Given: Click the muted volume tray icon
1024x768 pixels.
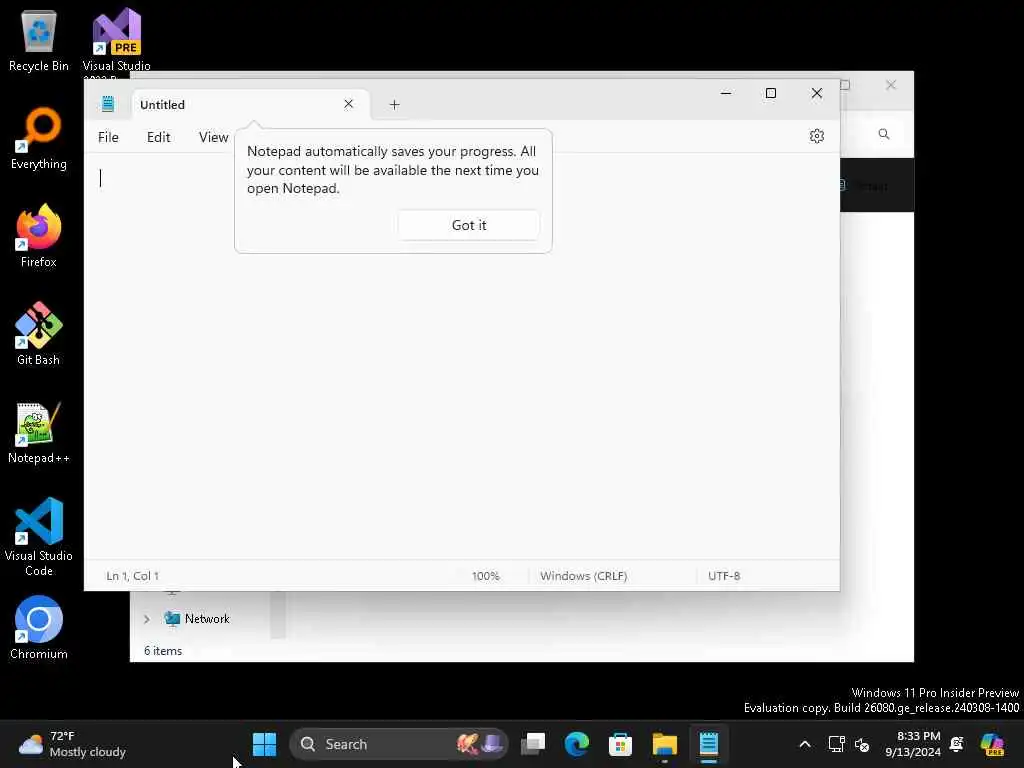Looking at the screenshot, I should coord(862,744).
